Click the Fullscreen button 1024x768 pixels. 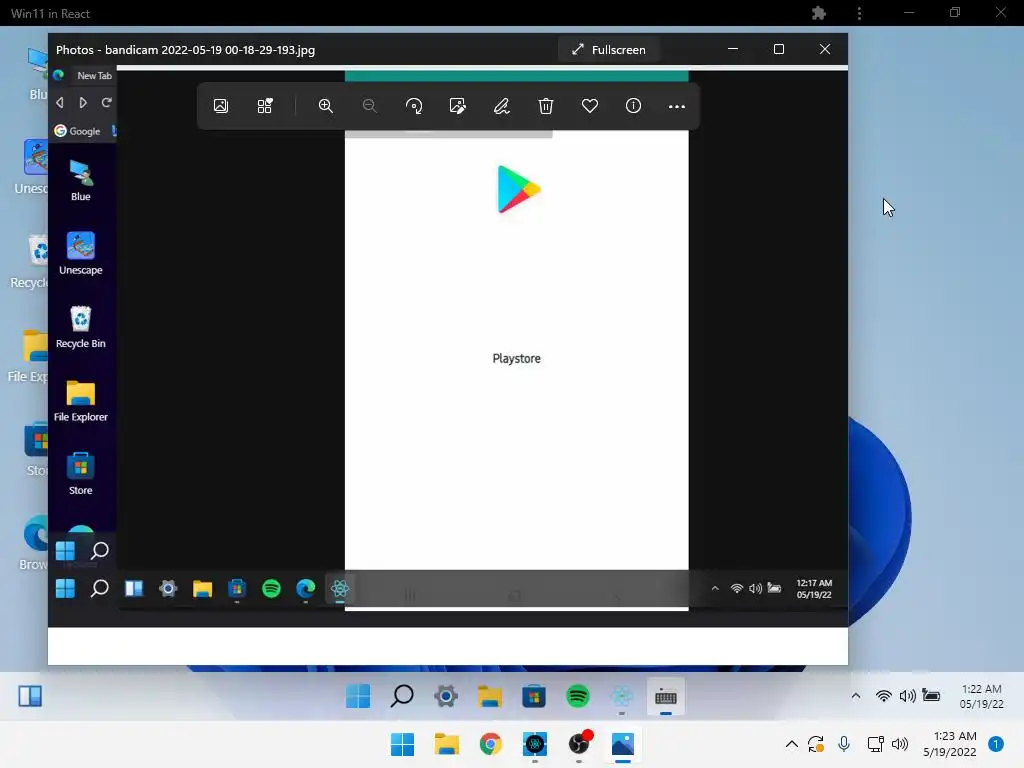pos(609,50)
